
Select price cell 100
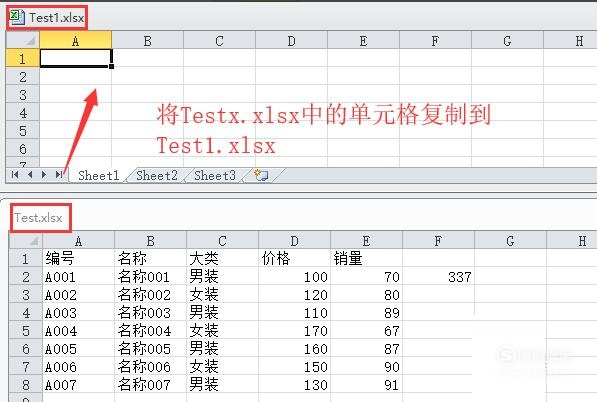[294, 276]
